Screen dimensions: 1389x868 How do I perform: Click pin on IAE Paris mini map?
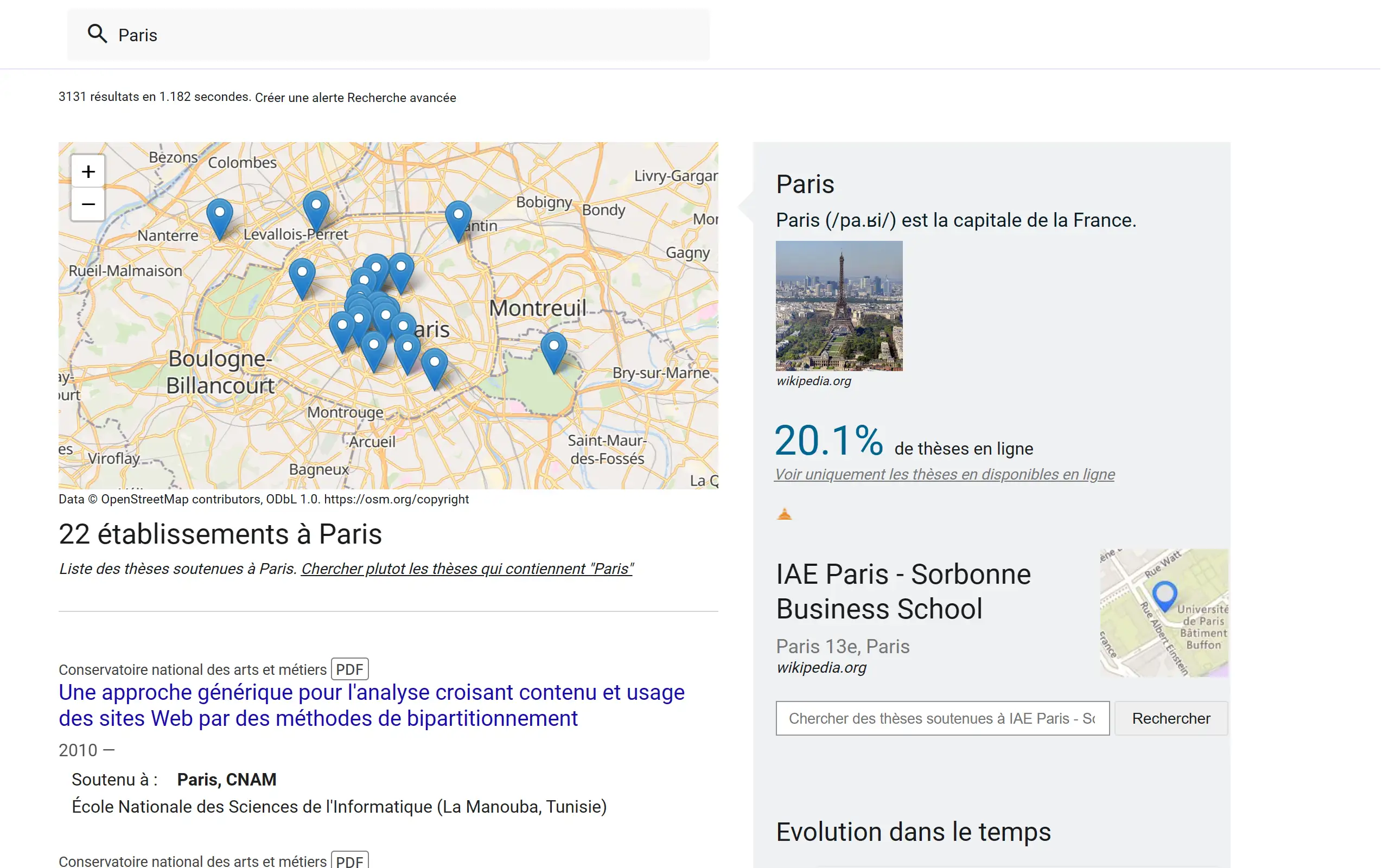(x=1164, y=594)
